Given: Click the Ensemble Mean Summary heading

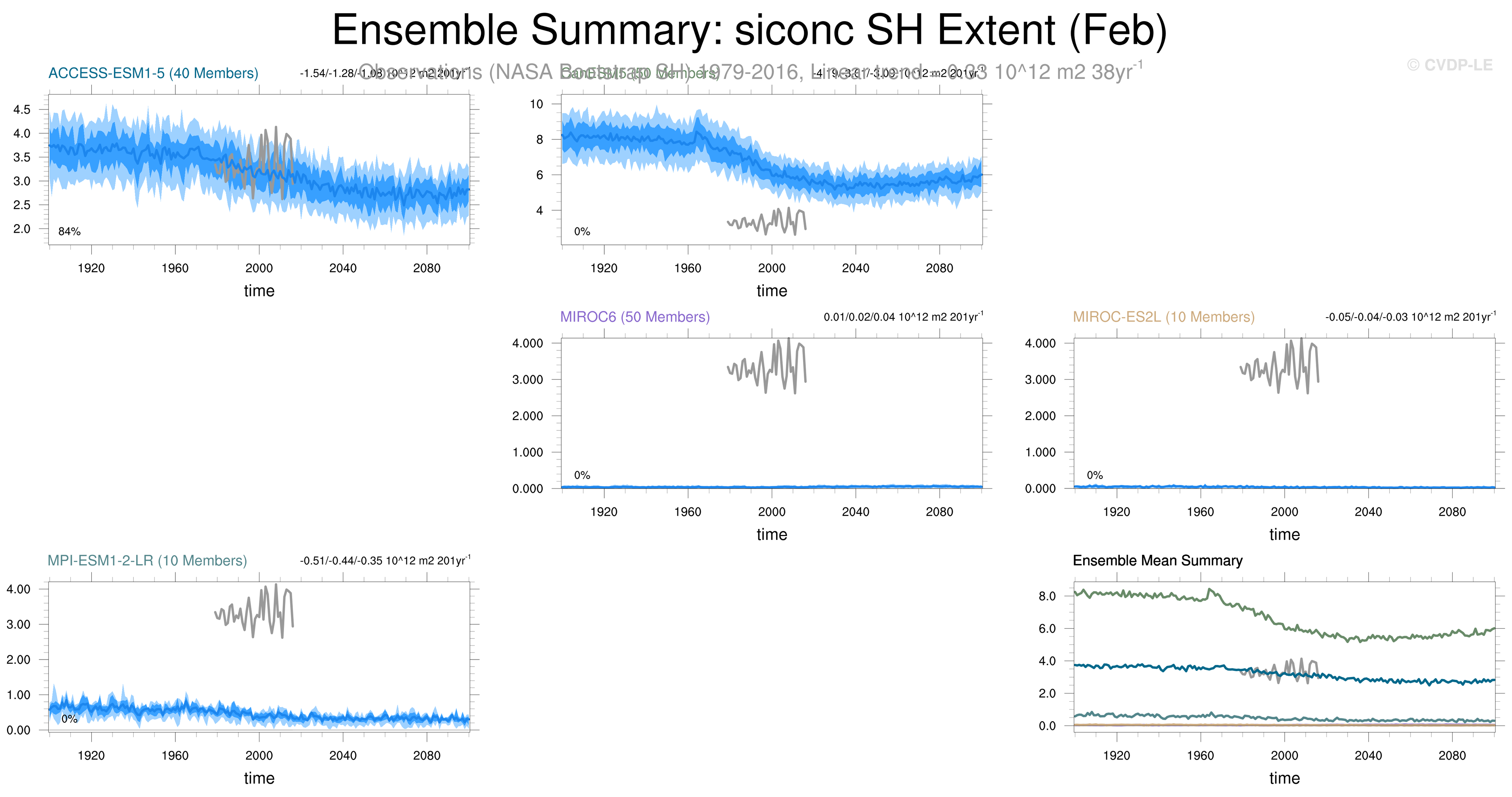Looking at the screenshot, I should click(1157, 561).
